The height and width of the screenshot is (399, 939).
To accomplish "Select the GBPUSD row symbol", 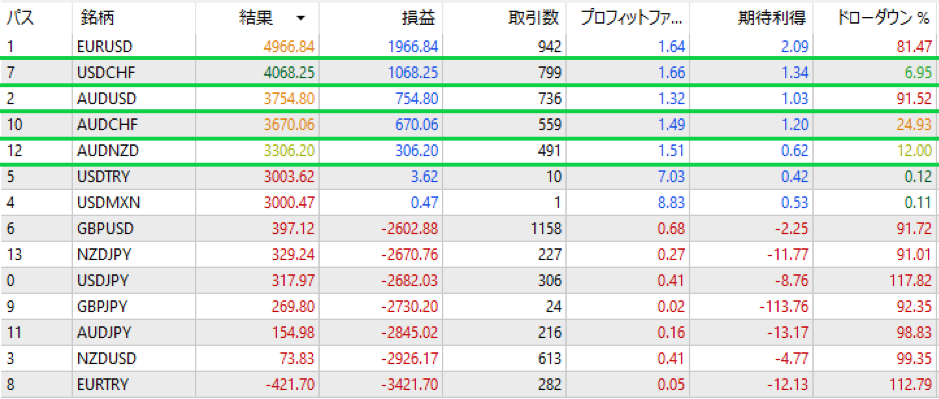I will pyautogui.click(x=105, y=228).
